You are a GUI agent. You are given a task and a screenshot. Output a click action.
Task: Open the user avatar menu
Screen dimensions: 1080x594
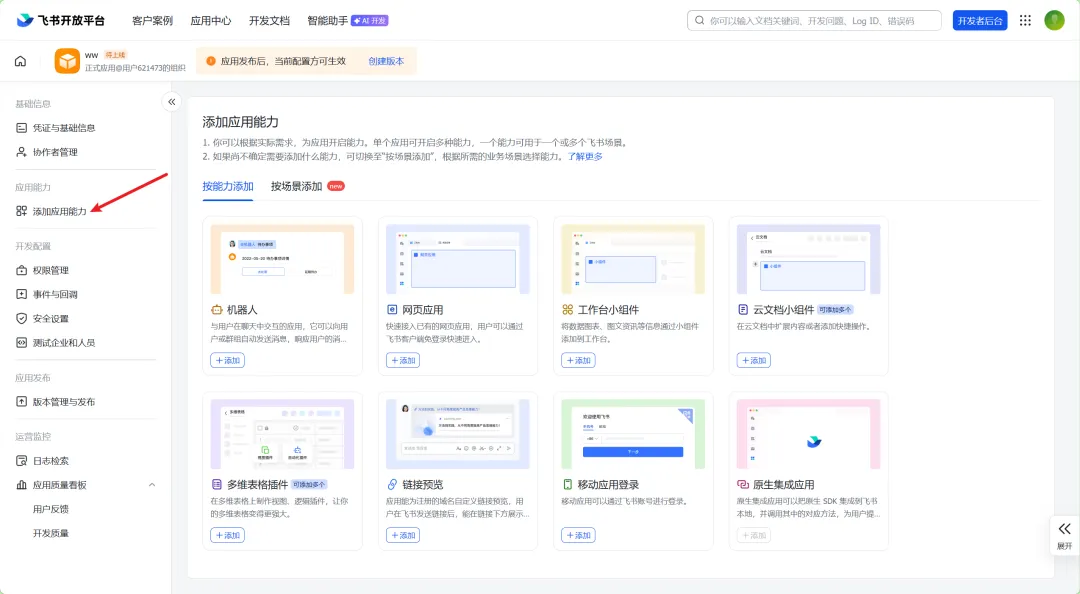1054,21
